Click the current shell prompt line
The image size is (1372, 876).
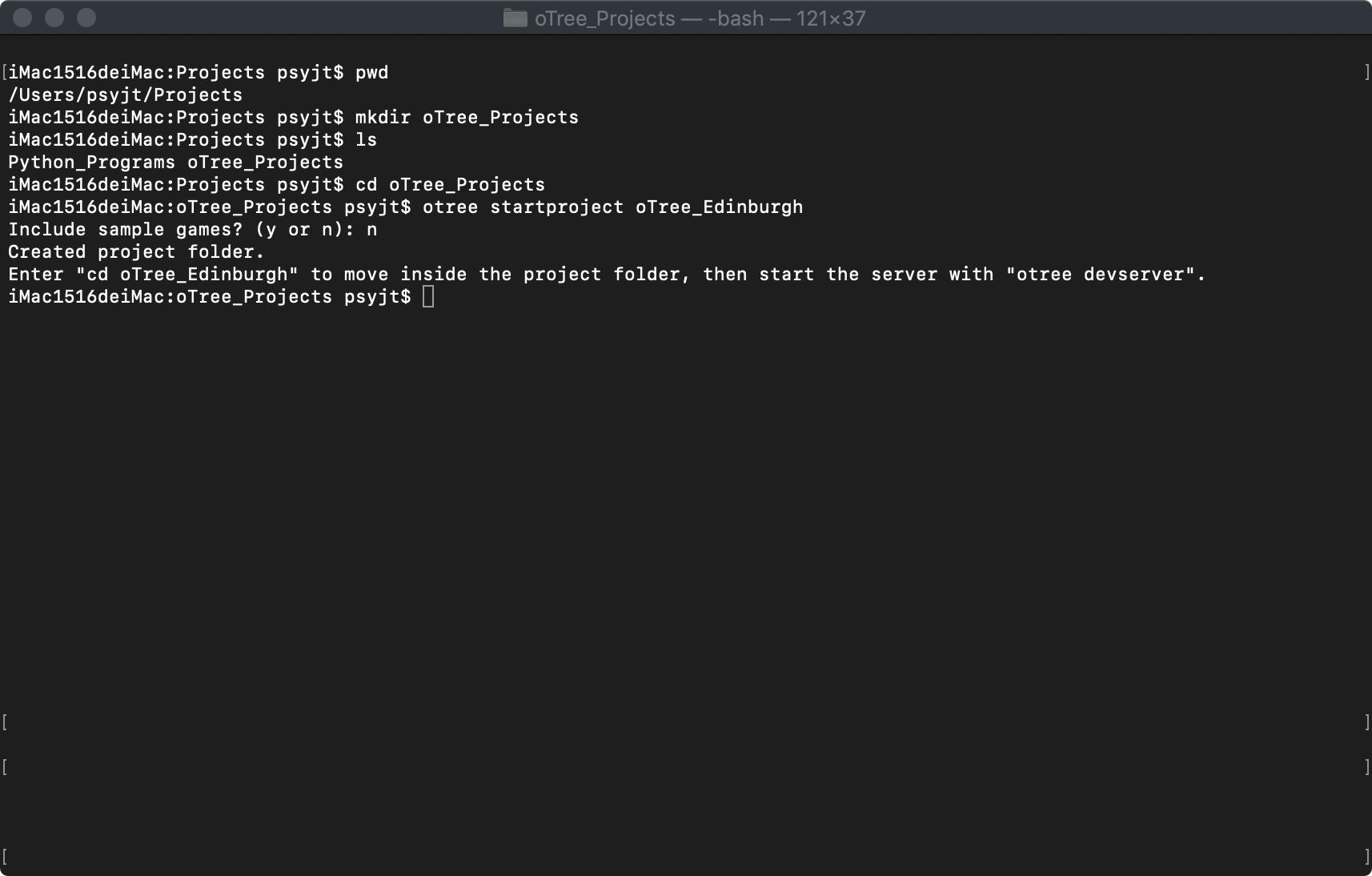[x=212, y=297]
